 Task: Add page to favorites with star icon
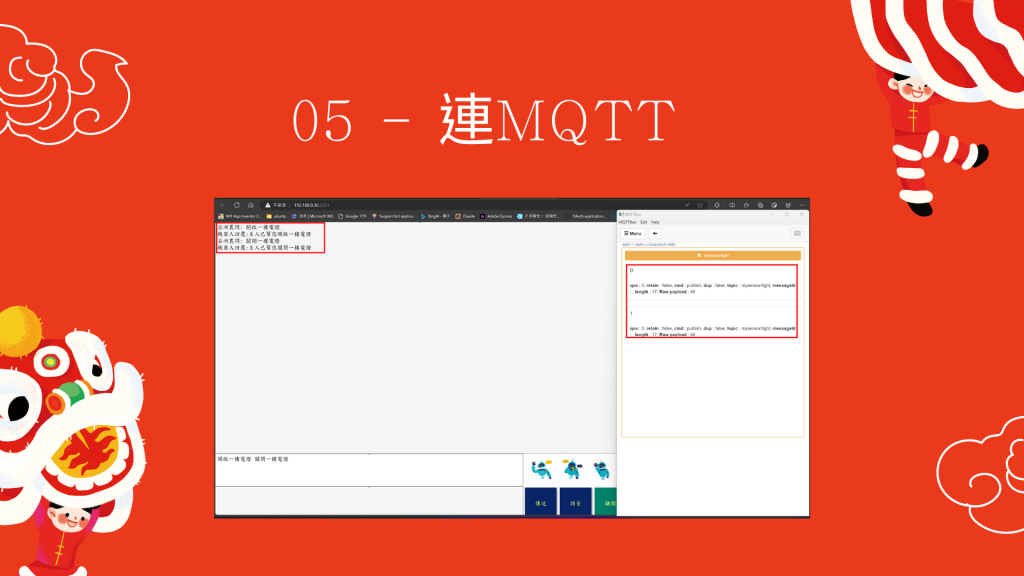click(x=700, y=205)
